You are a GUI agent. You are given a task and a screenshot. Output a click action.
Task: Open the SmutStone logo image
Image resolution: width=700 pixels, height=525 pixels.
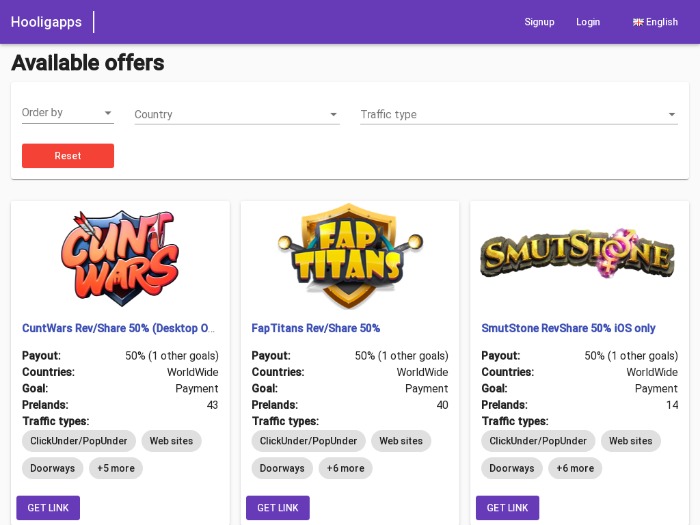[578, 253]
